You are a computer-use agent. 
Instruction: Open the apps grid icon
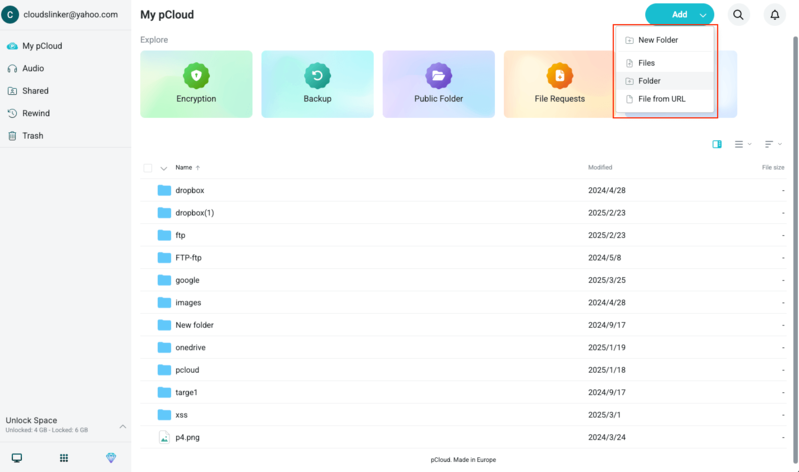pos(64,458)
